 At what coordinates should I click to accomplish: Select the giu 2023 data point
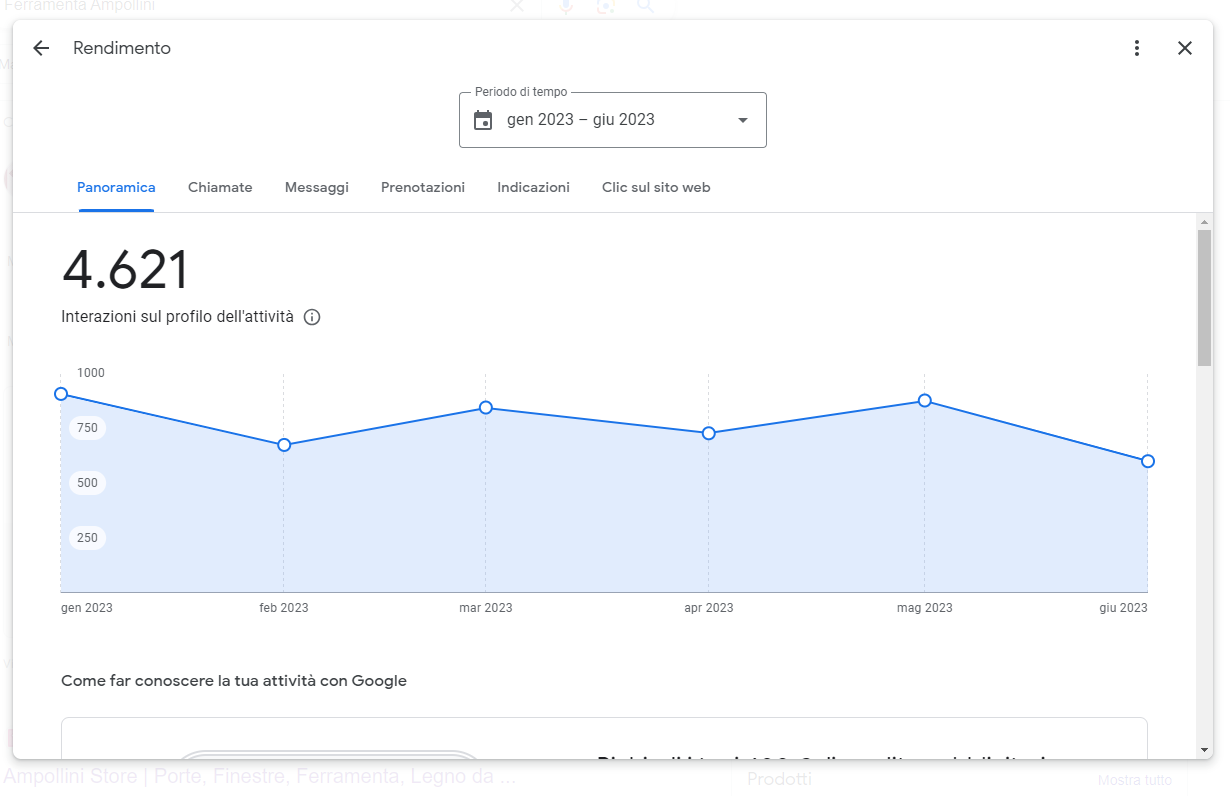[x=1148, y=461]
